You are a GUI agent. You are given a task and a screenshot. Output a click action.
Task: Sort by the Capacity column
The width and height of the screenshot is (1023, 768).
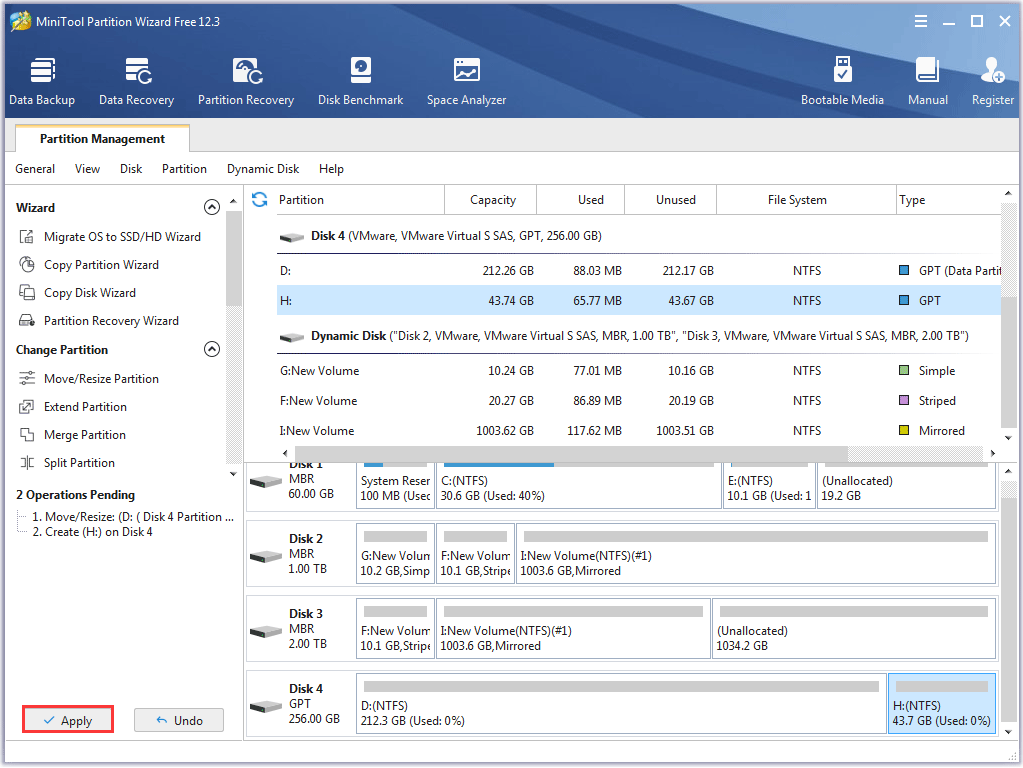pyautogui.click(x=491, y=200)
